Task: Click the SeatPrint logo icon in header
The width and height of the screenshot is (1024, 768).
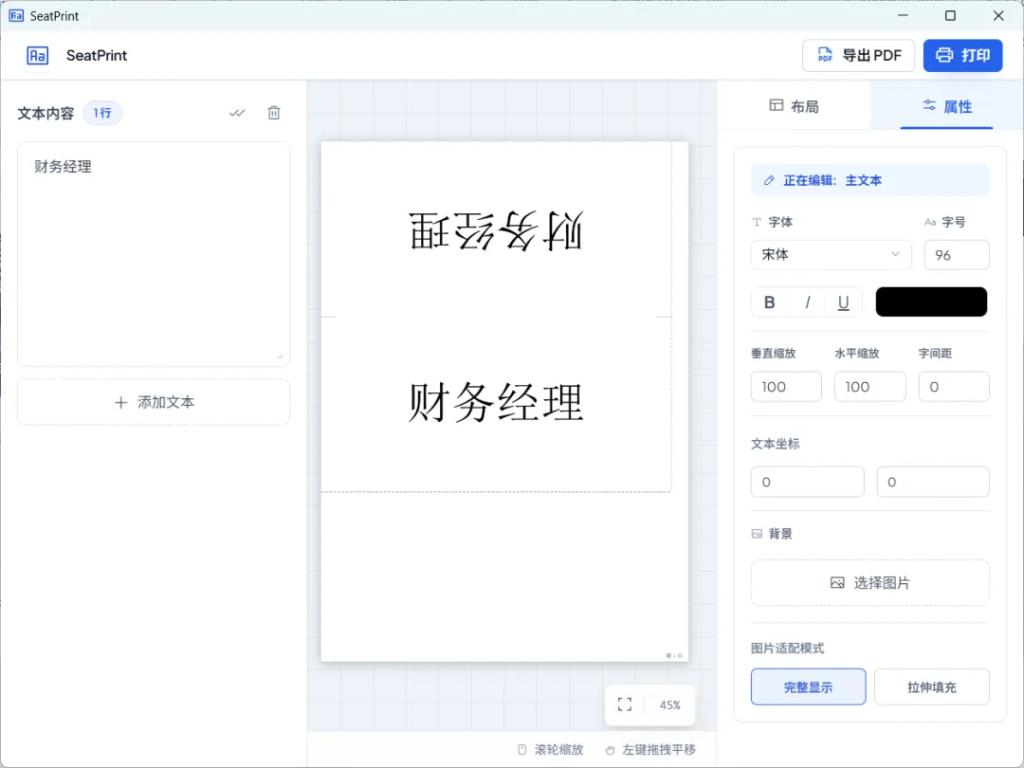Action: (37, 56)
